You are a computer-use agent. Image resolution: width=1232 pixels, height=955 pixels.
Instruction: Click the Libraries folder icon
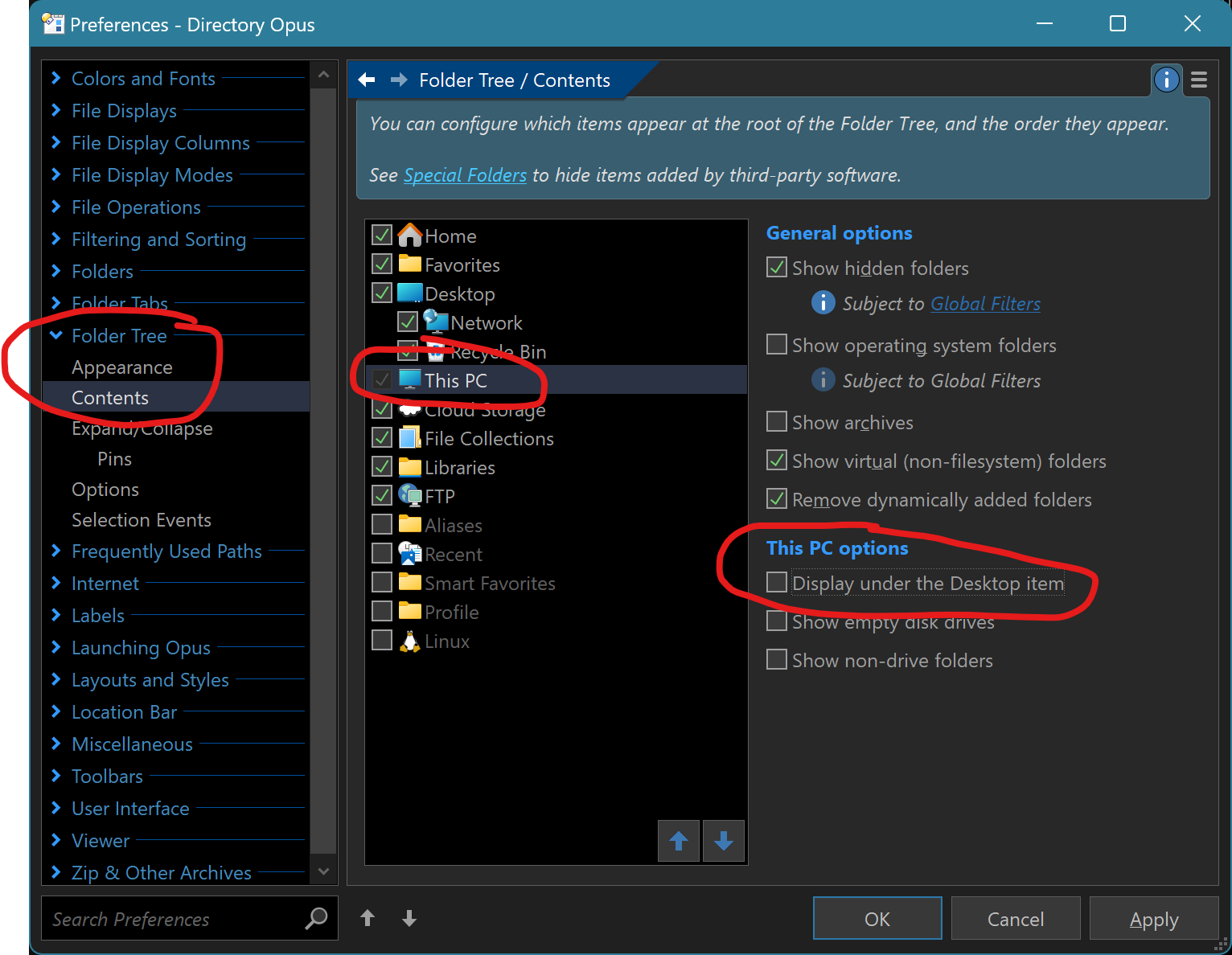pyautogui.click(x=409, y=466)
